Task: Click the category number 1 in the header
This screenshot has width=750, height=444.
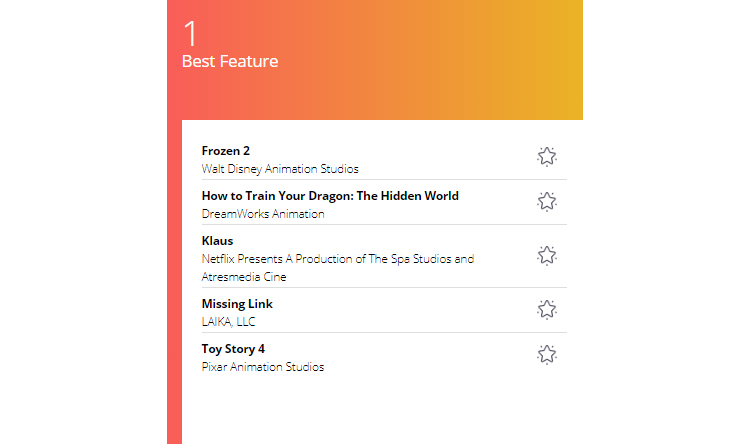Action: (190, 34)
